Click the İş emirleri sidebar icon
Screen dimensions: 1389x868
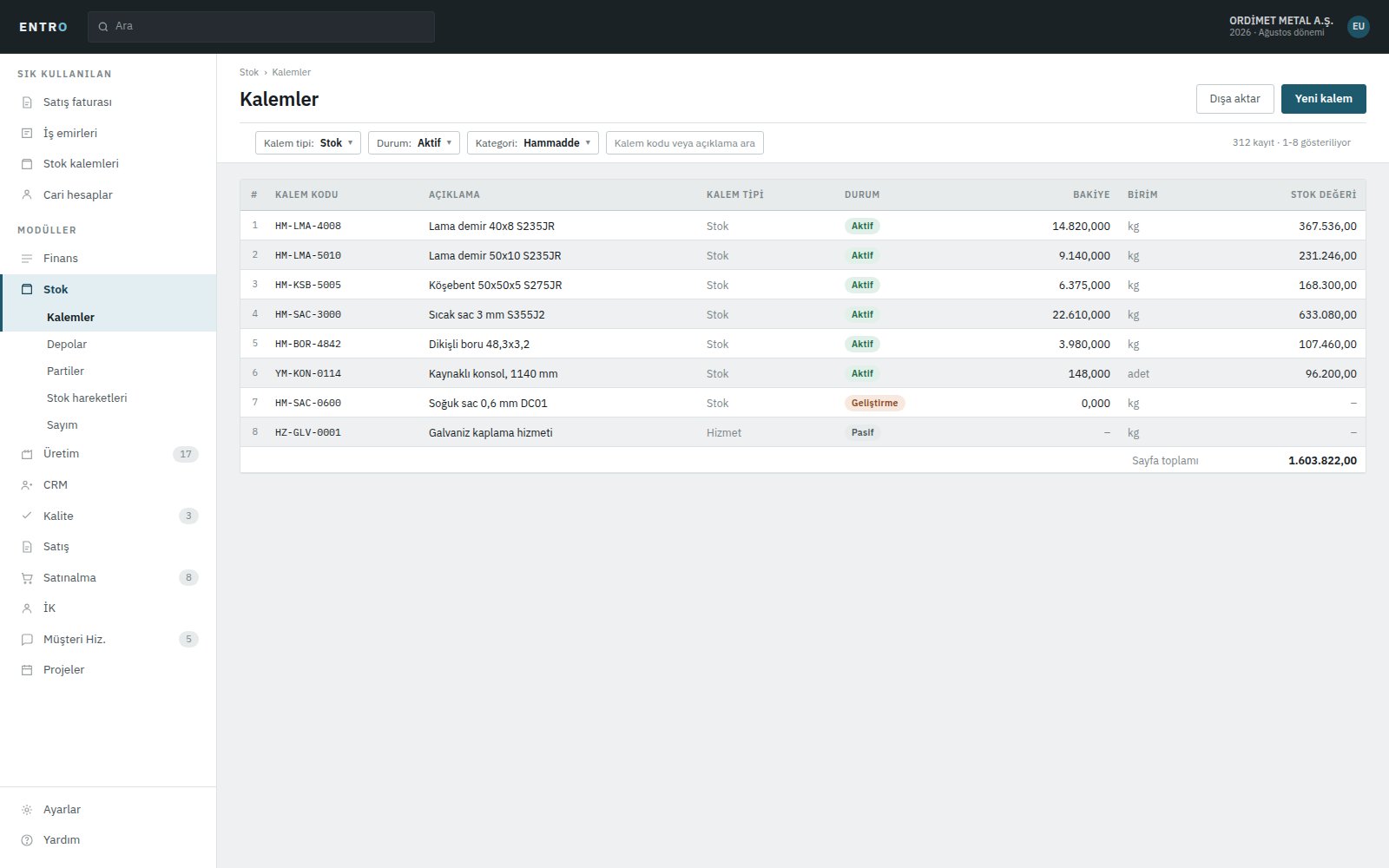click(x=27, y=133)
